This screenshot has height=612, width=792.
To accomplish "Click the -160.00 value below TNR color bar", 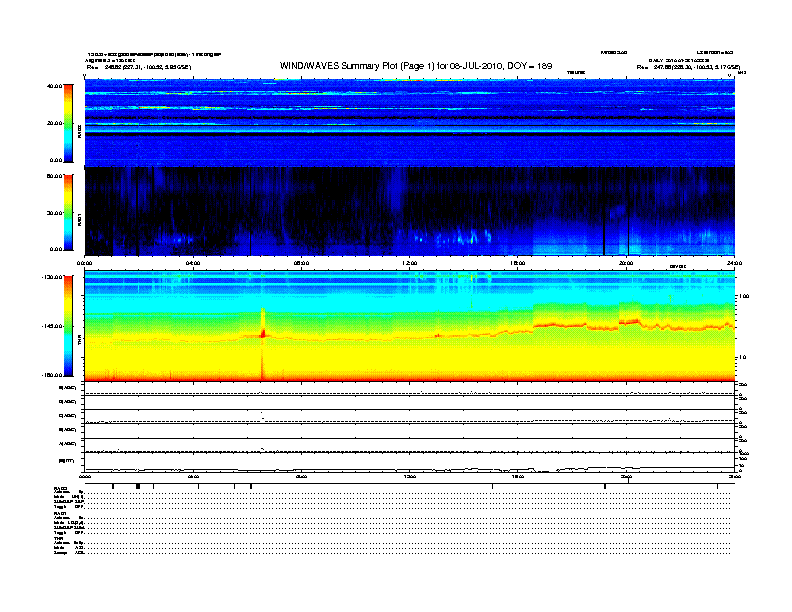I will pyautogui.click(x=52, y=375).
